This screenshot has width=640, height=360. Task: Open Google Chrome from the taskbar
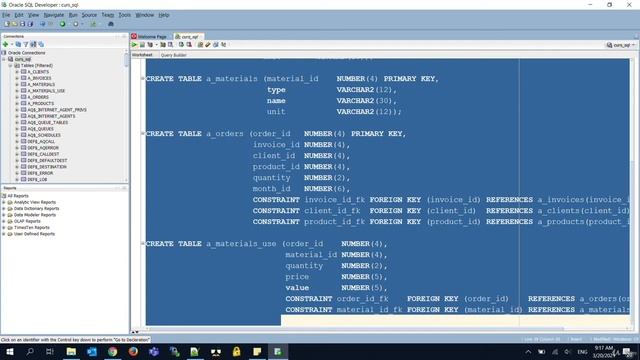point(113,351)
